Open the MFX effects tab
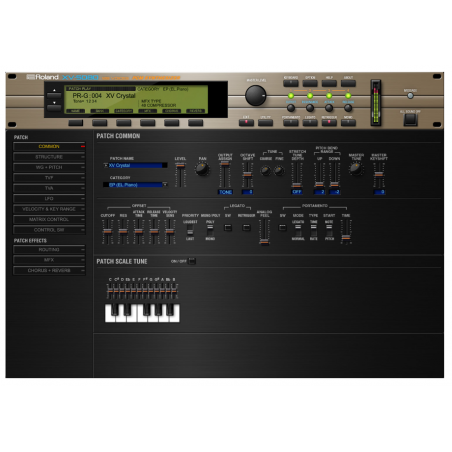 tap(49, 260)
